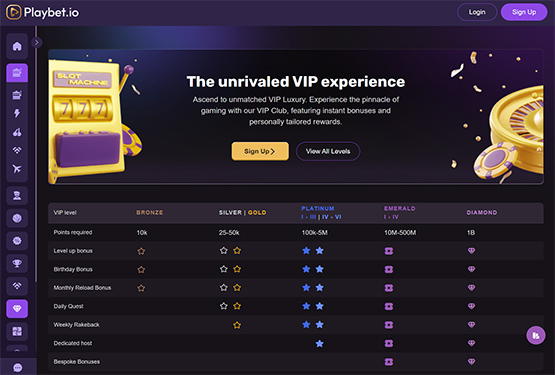Select the highlighted casino sidebar icon
Image resolution: width=555 pixels, height=375 pixels.
coord(17,73)
